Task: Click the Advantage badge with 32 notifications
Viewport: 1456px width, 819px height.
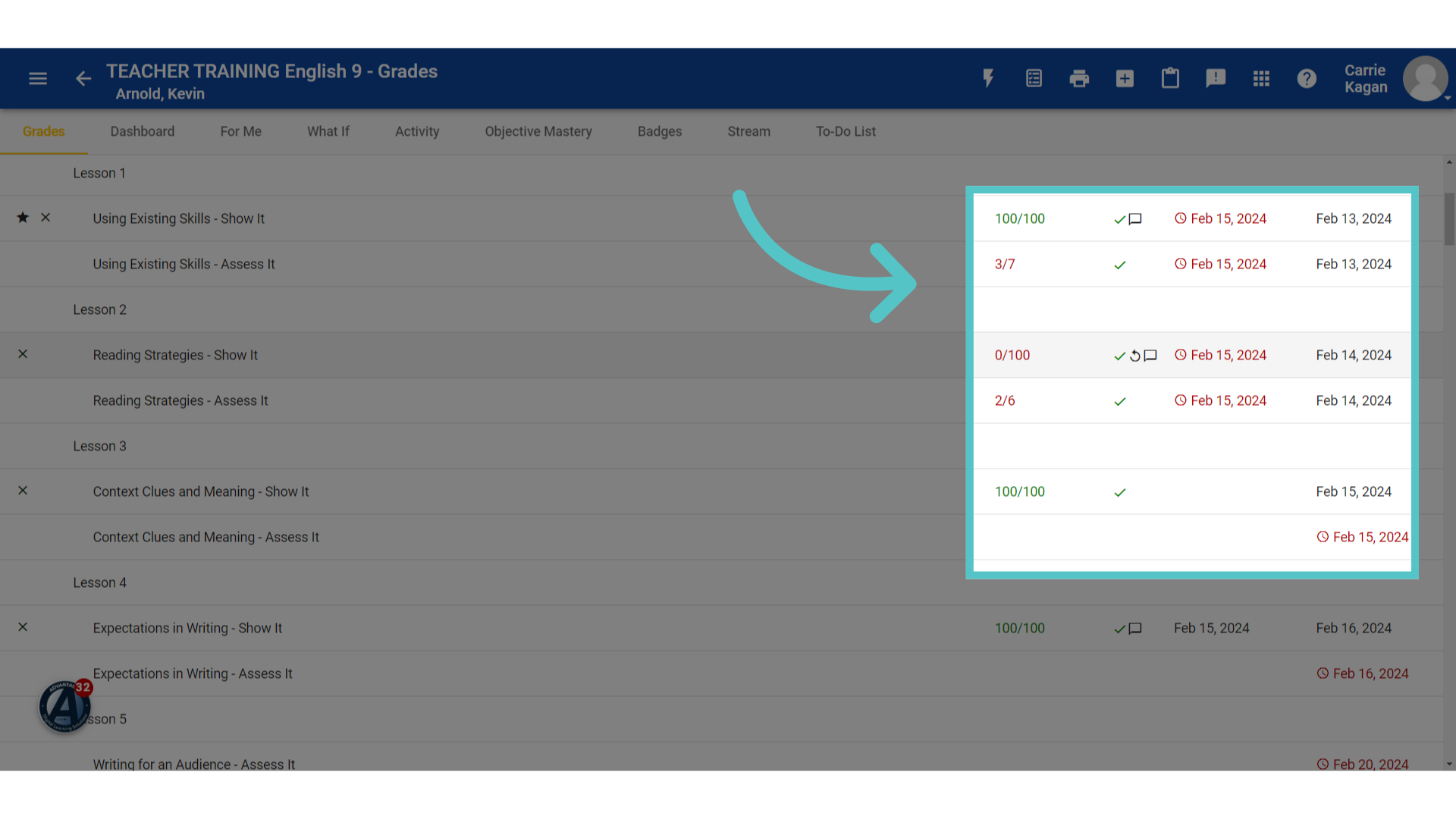Action: (65, 706)
